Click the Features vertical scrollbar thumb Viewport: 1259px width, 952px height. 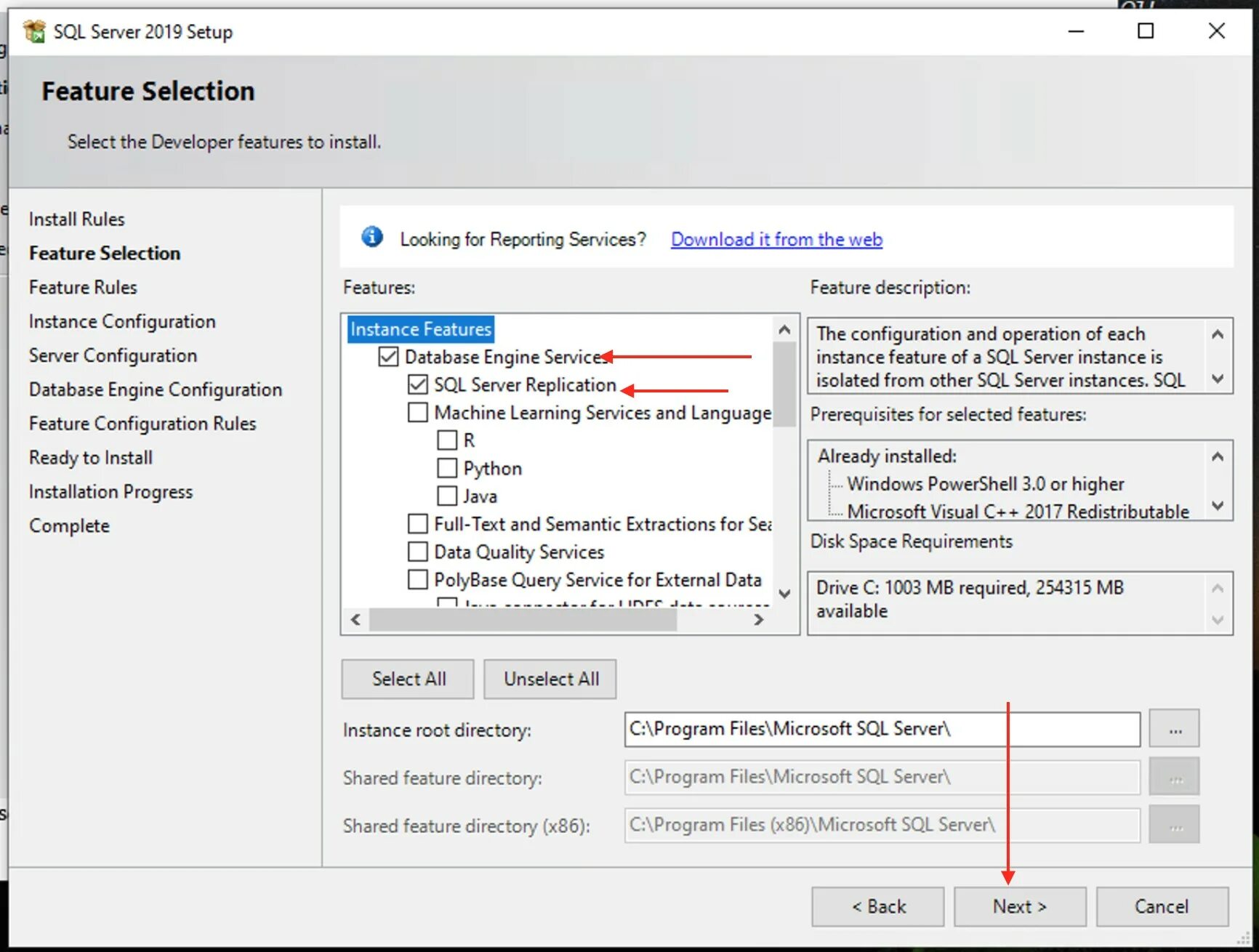(x=784, y=384)
